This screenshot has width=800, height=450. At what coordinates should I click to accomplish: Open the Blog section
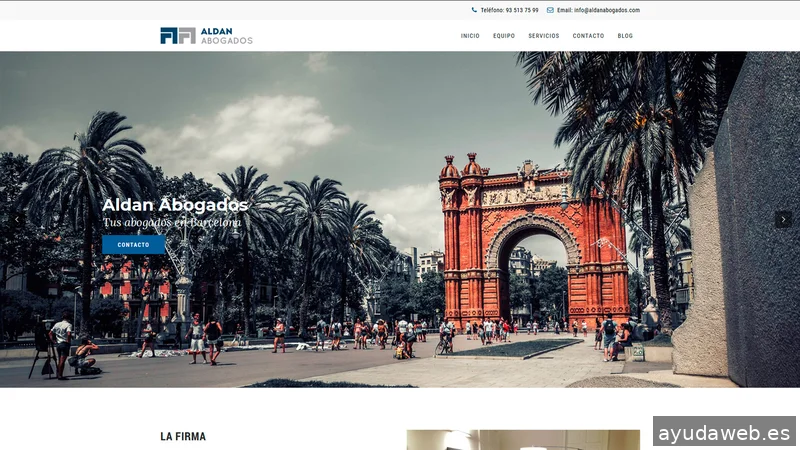click(x=625, y=36)
